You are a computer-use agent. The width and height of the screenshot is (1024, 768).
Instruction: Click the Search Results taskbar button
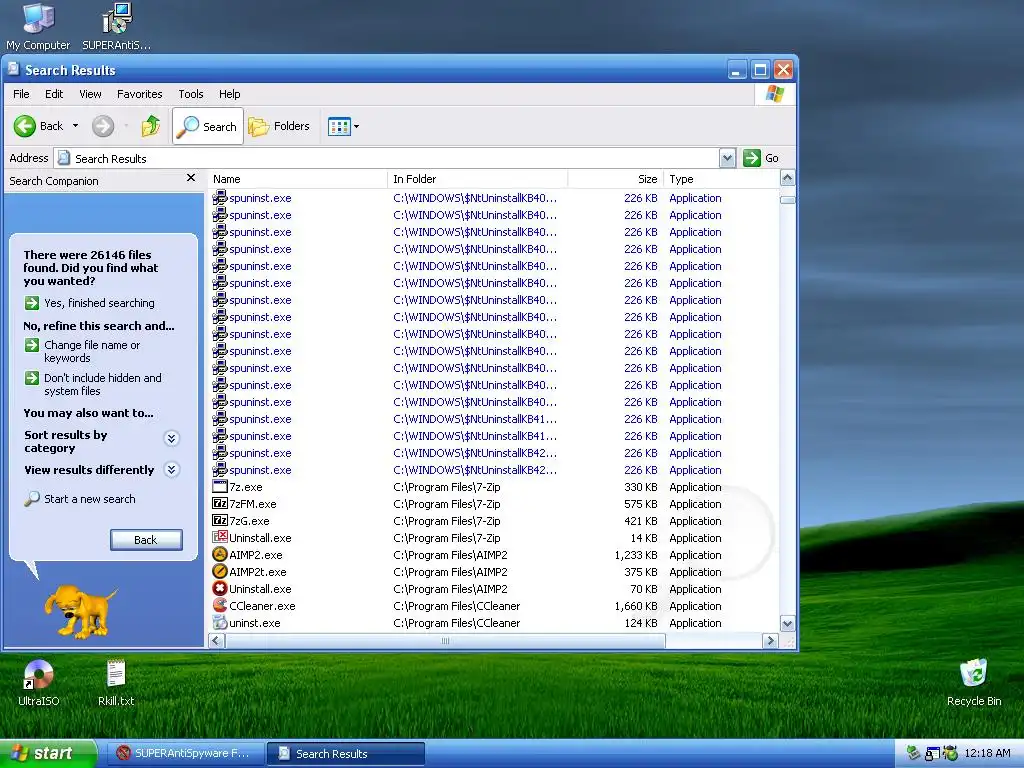(x=346, y=754)
